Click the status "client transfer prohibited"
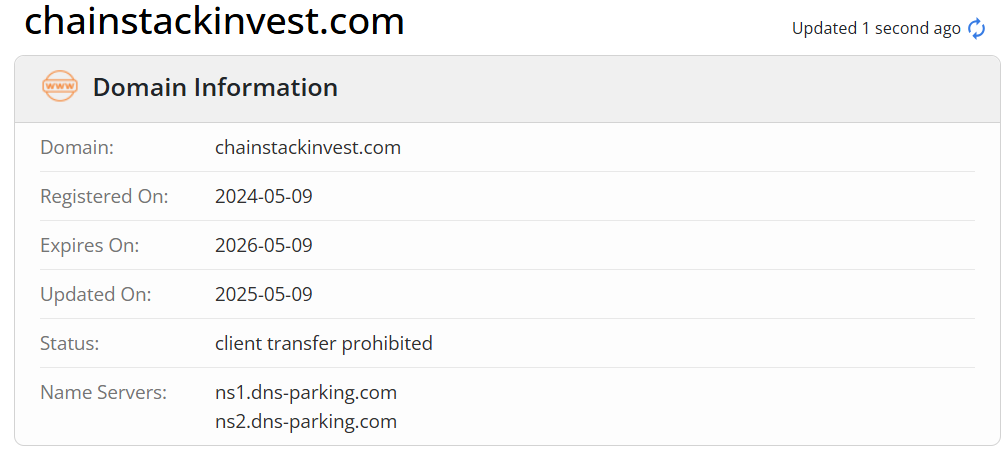Image resolution: width=1006 pixels, height=455 pixels. 324,344
